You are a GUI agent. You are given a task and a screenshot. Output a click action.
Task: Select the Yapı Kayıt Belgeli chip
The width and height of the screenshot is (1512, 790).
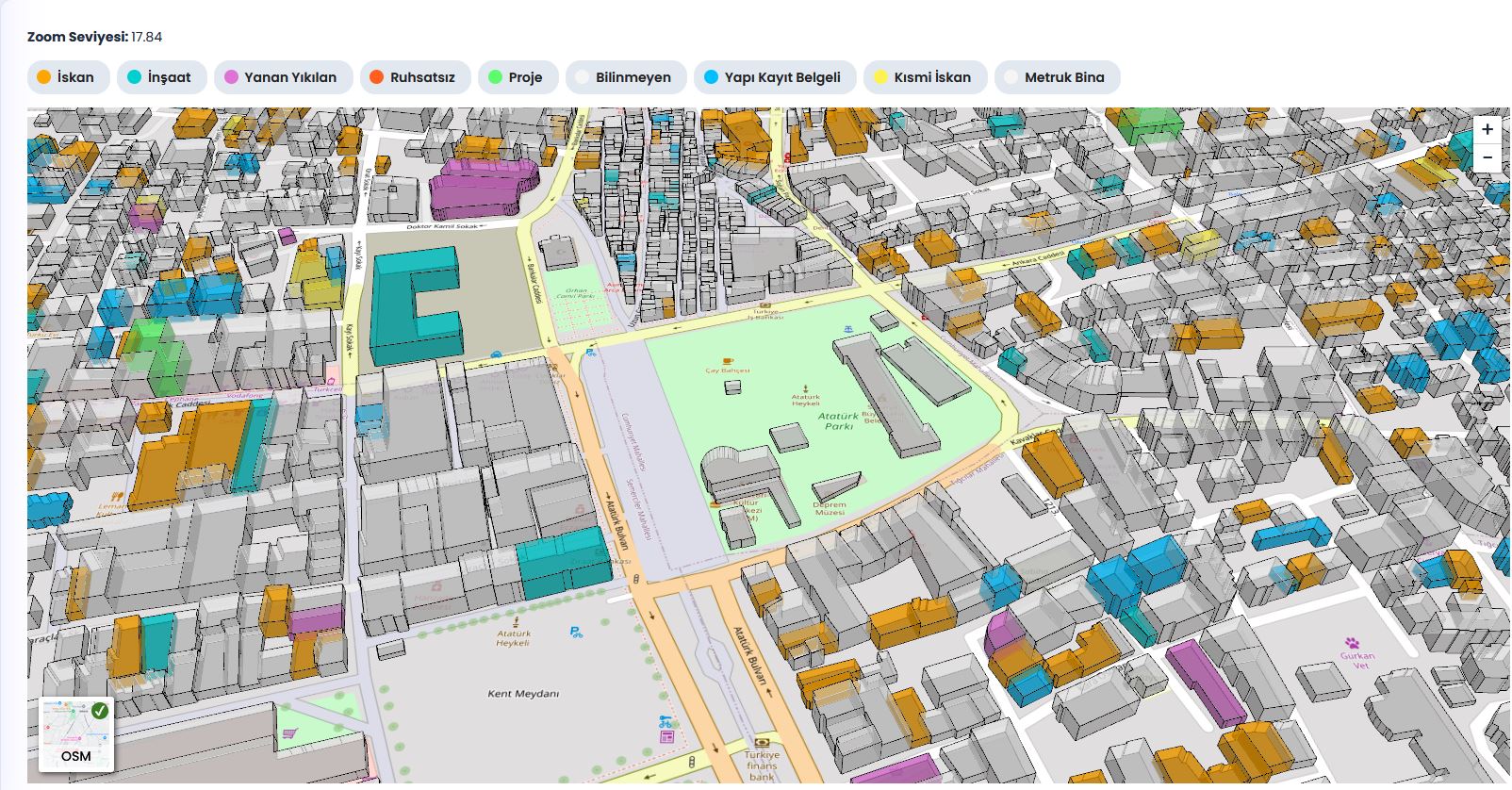point(774,77)
